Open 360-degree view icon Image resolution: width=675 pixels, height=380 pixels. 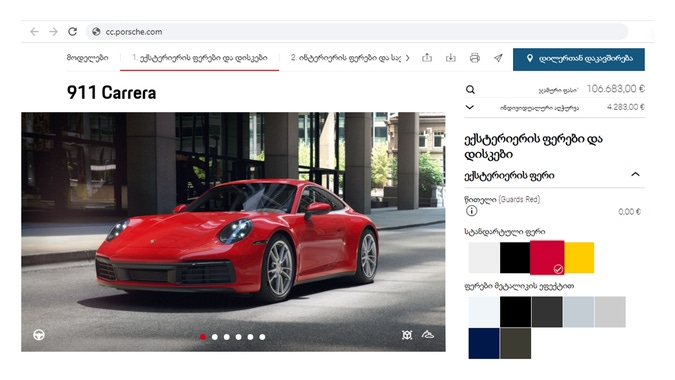(407, 335)
